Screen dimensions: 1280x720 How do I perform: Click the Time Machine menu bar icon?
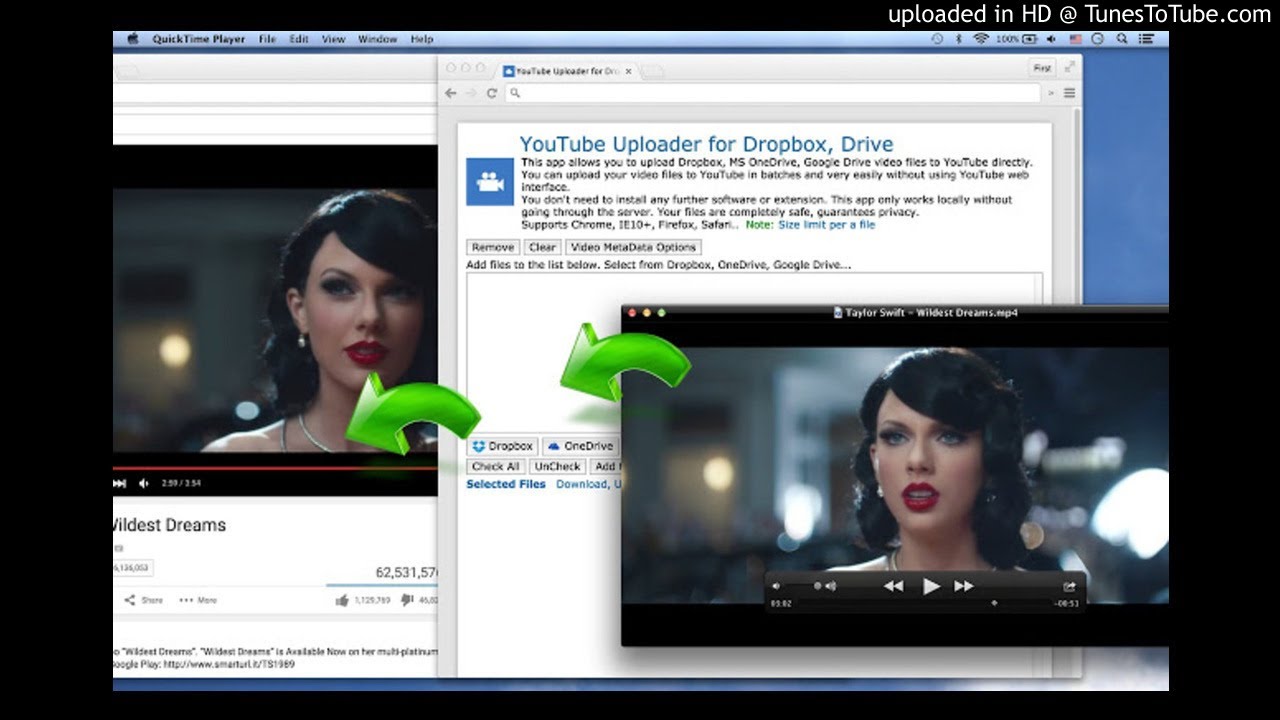click(x=937, y=39)
